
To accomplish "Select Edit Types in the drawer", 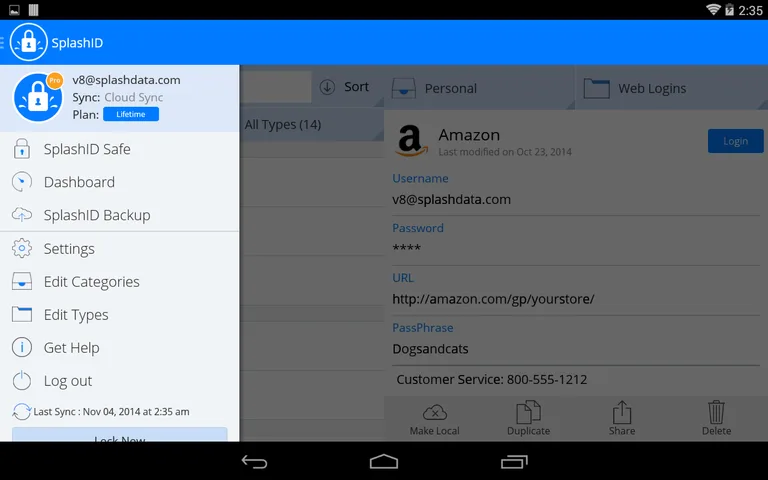I will coord(120,314).
